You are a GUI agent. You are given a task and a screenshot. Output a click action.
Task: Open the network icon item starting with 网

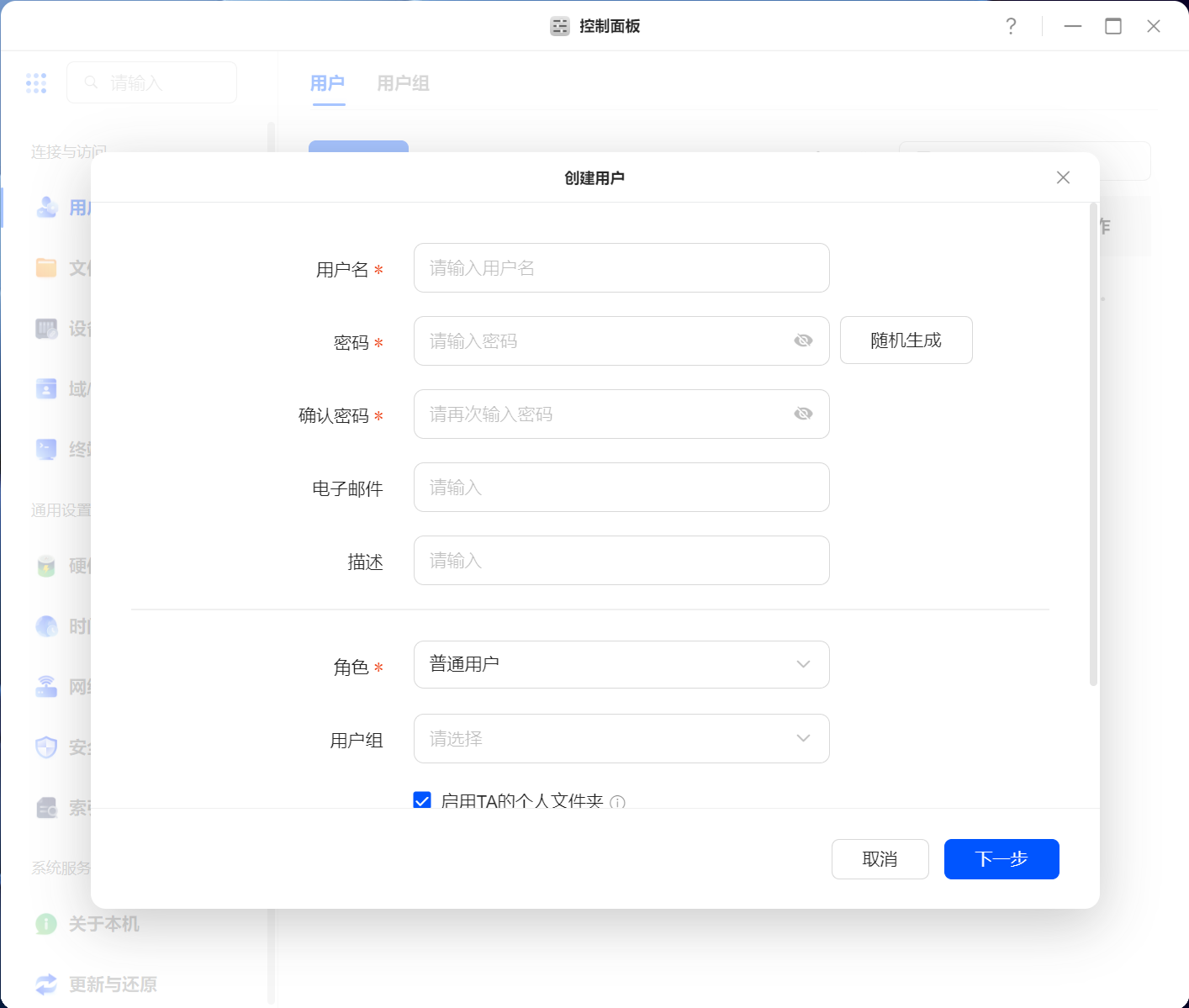point(64,687)
